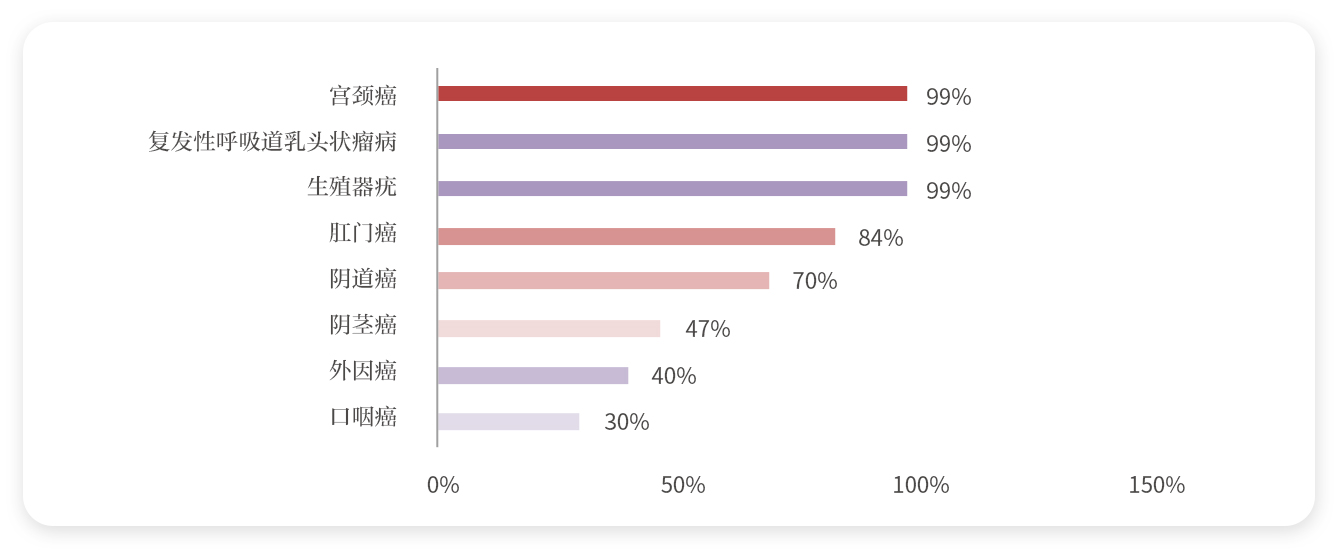The height and width of the screenshot is (550, 1339).
Task: Select the 150% axis tick label
Action: 1156,485
